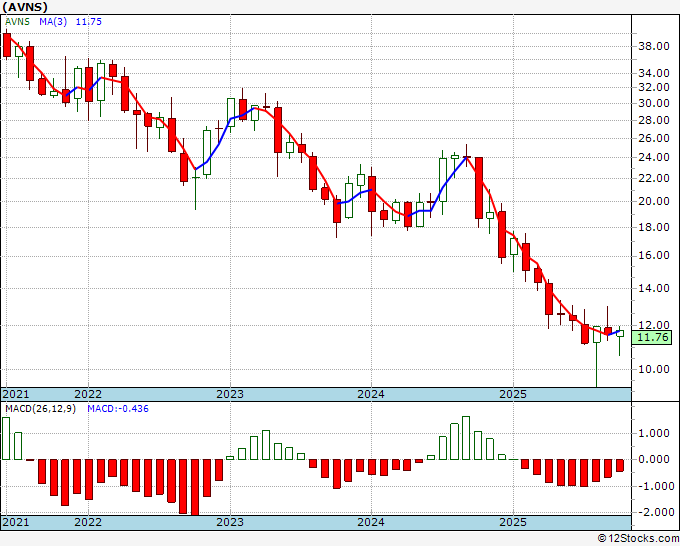Image resolution: width=680 pixels, height=546 pixels.
Task: Click the -2.000 MACD axis label
Action: tap(654, 512)
